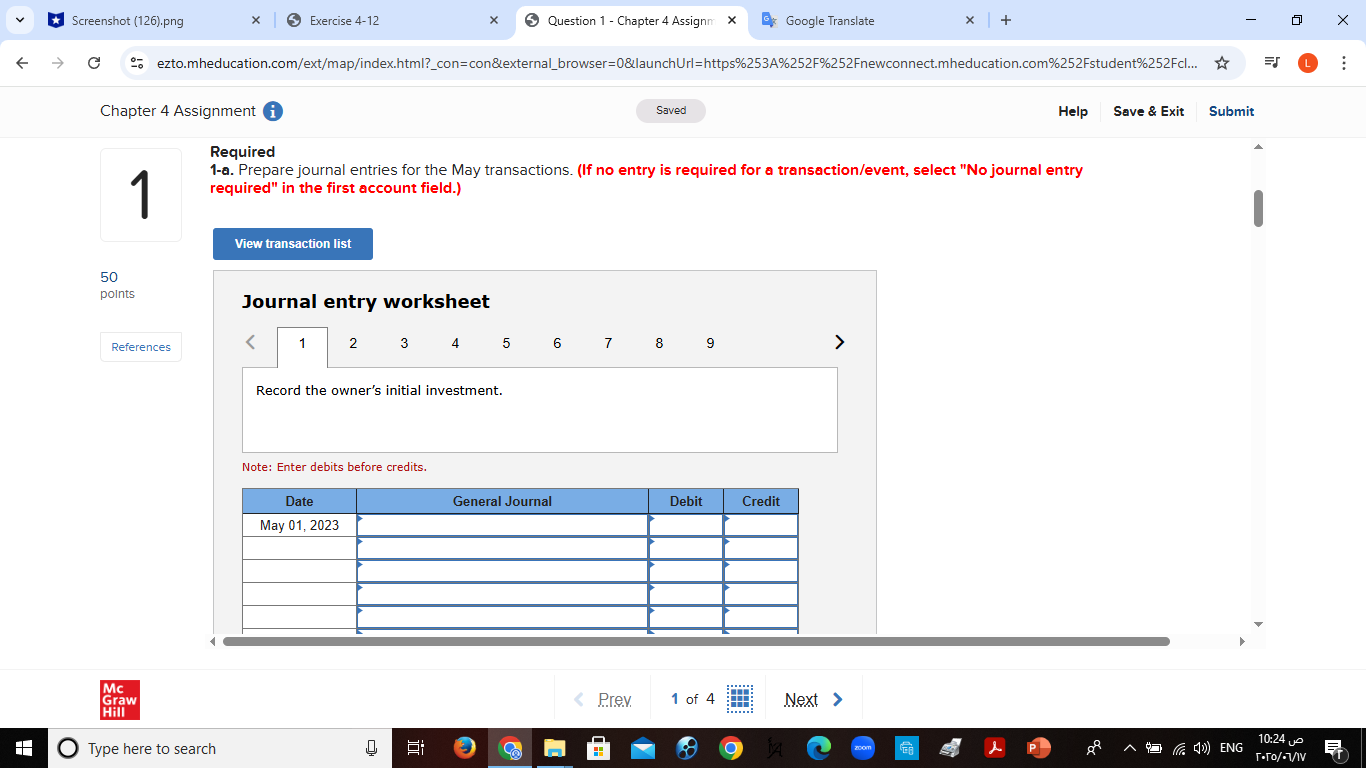Click the ENG language indicator in system tray

pos(1231,748)
